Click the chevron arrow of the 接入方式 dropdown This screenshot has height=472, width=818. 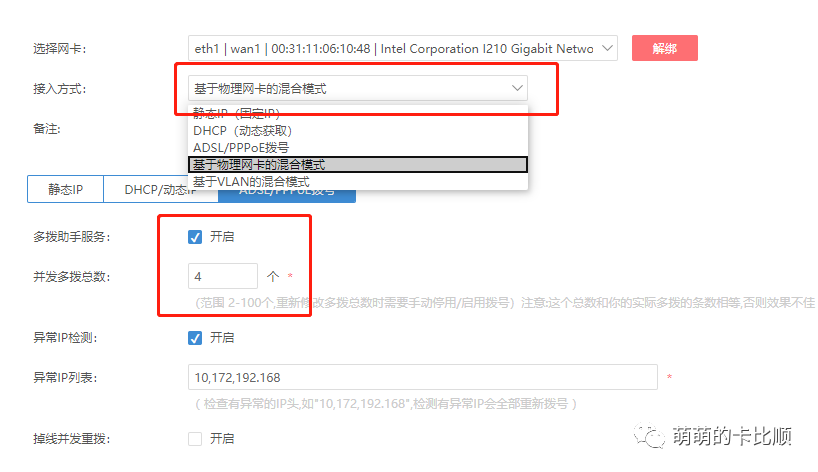[x=516, y=88]
